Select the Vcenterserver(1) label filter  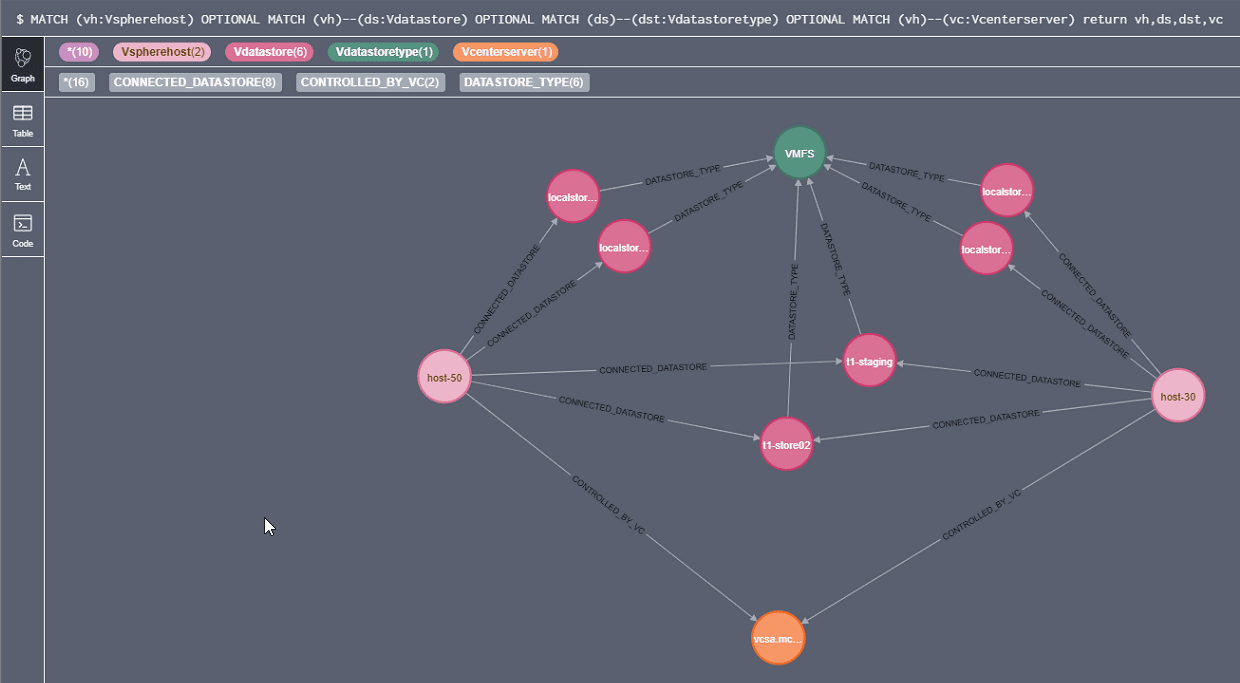pyautogui.click(x=505, y=51)
